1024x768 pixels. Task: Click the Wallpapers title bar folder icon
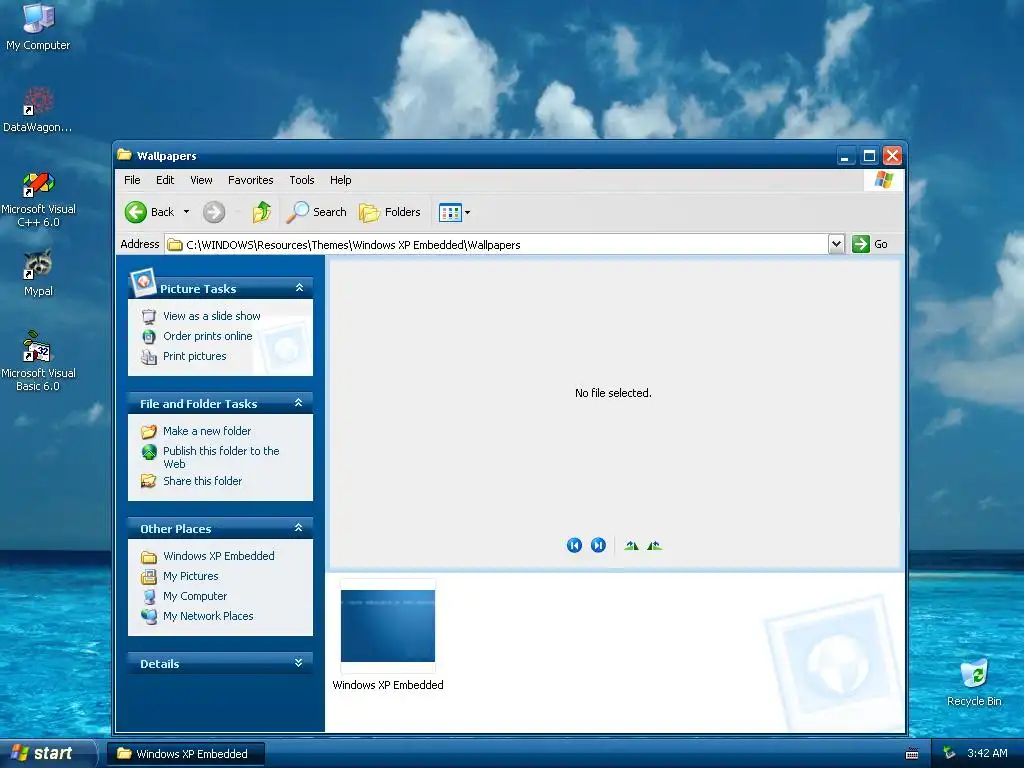click(124, 155)
